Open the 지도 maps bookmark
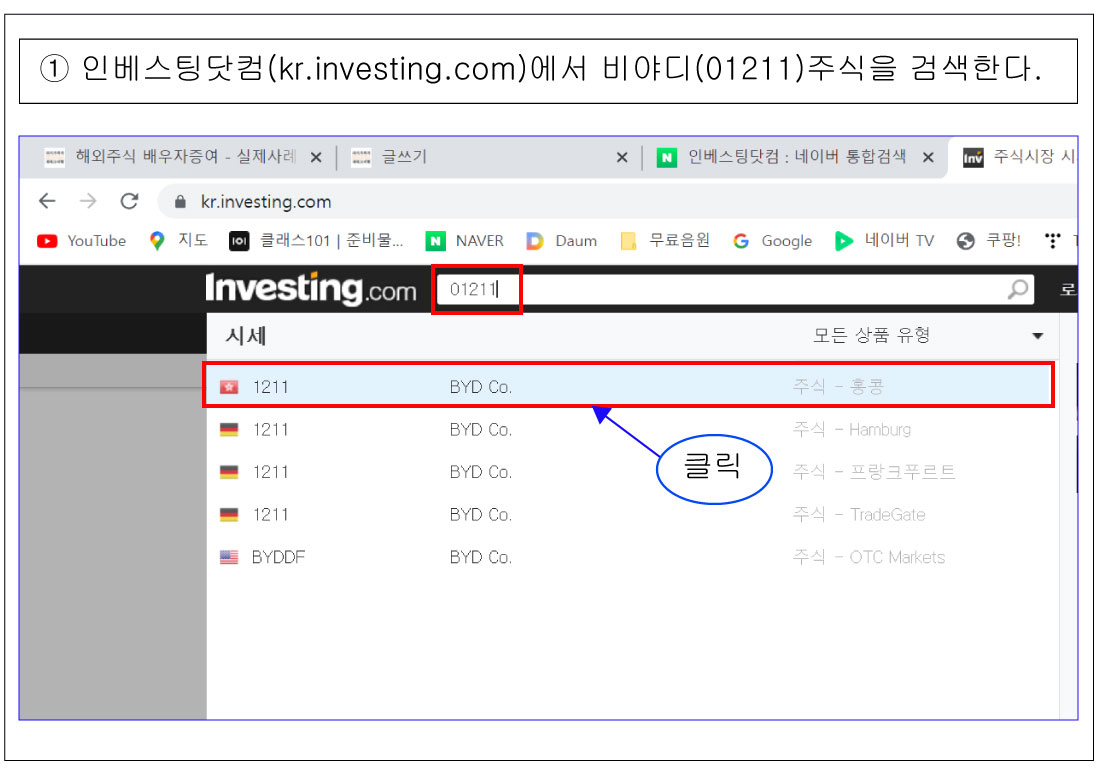The width and height of the screenshot is (1100, 768). pyautogui.click(x=179, y=241)
